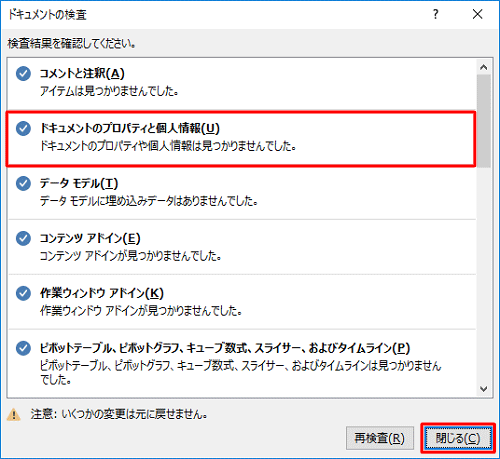Click text アイテムは見つかりませんでした。
The width and height of the screenshot is (500, 459).
(x=109, y=91)
